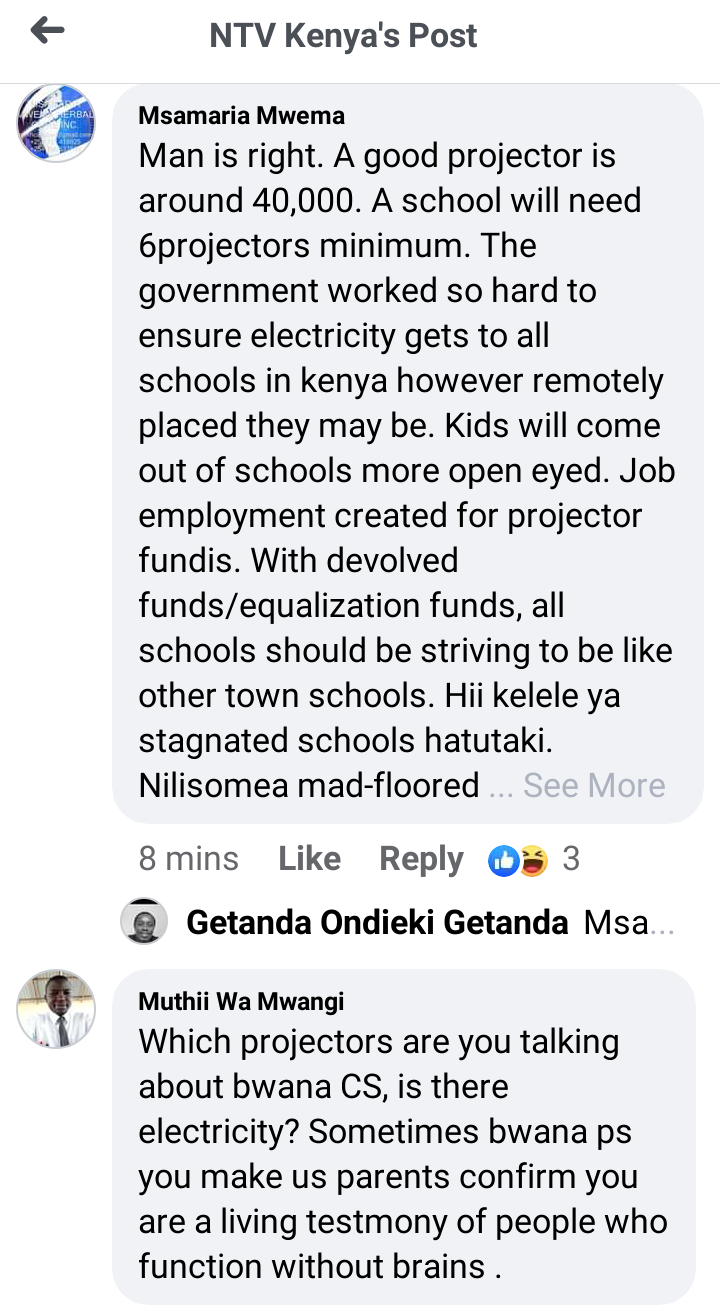Expand the truncated reply from Getanda
The image size is (720, 1315).
629,922
